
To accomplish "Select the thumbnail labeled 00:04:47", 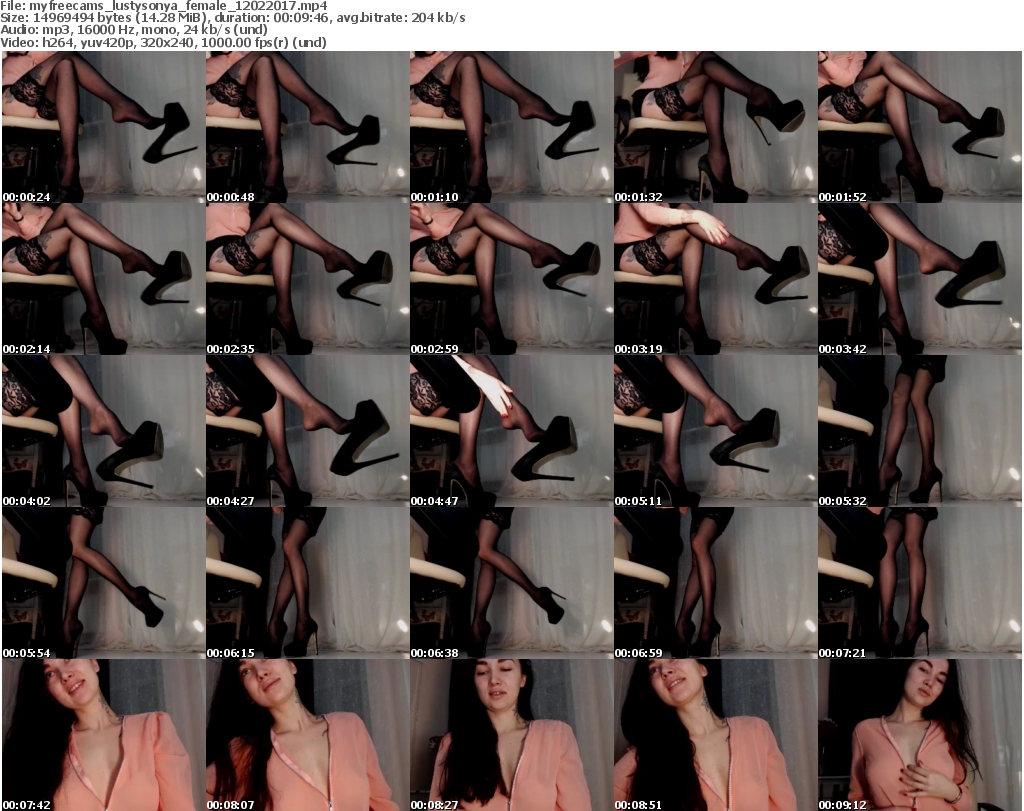I will tap(511, 431).
